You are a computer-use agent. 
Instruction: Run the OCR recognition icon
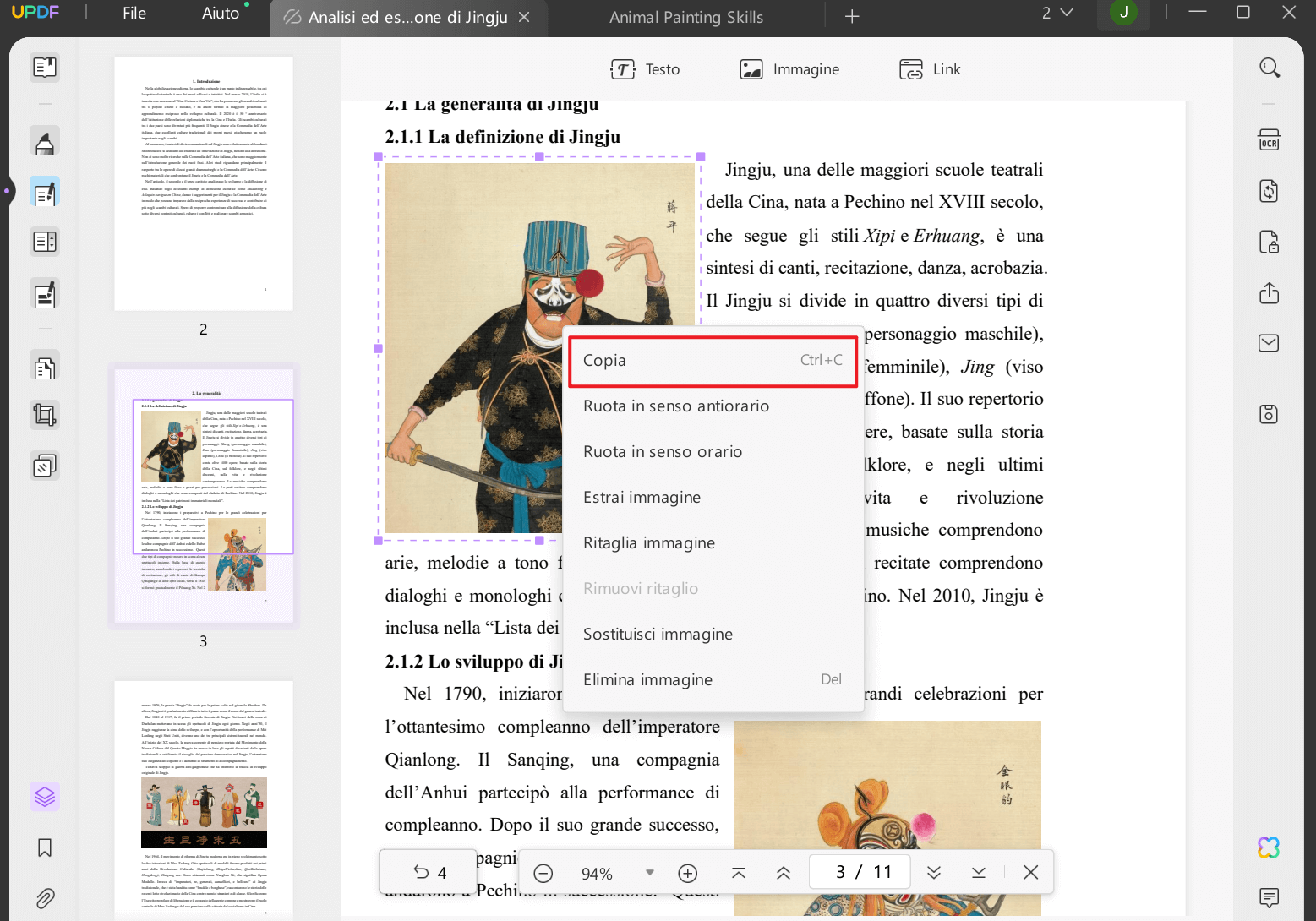[x=1269, y=140]
